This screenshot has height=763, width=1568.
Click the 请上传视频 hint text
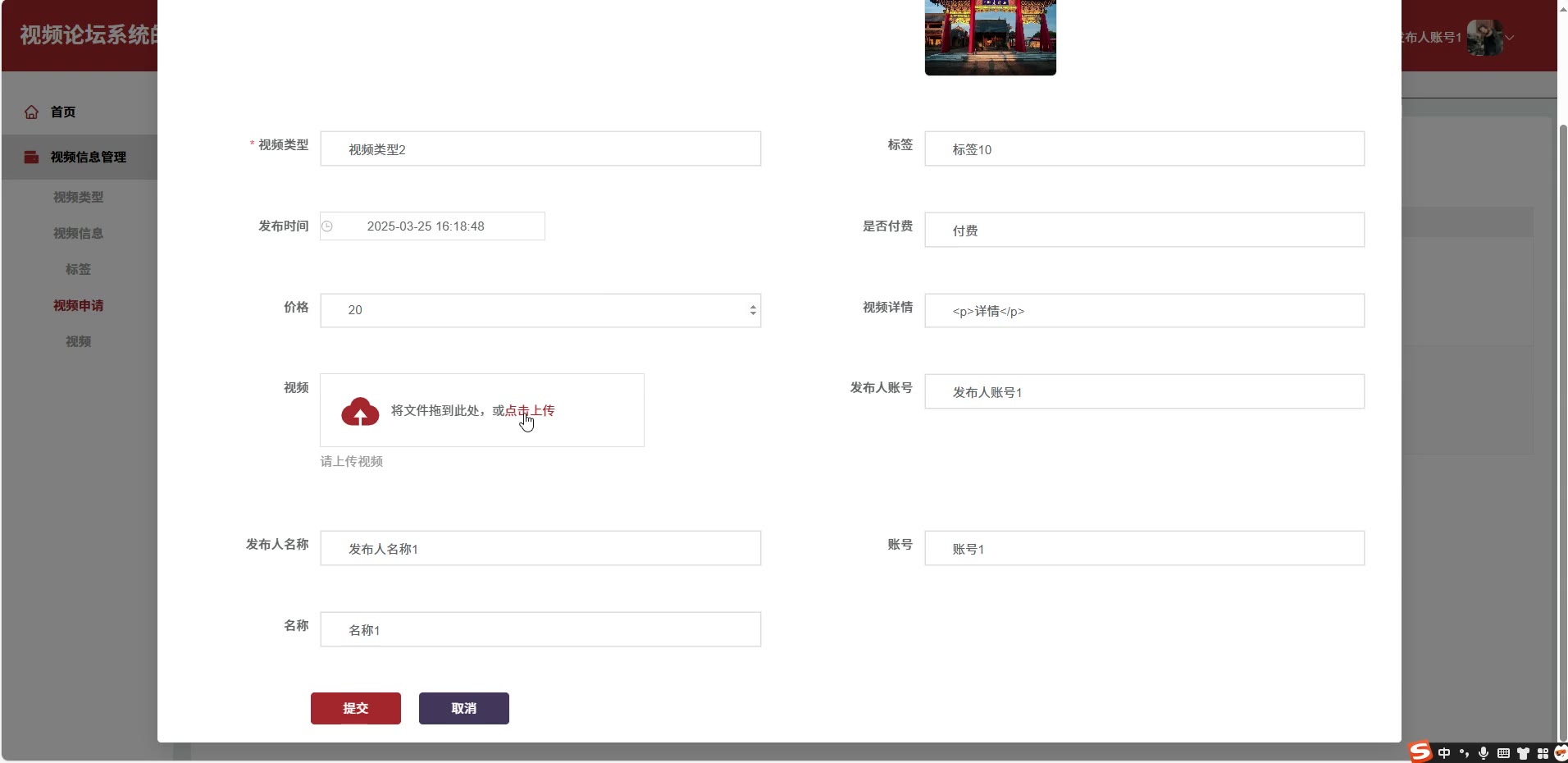[x=352, y=462]
